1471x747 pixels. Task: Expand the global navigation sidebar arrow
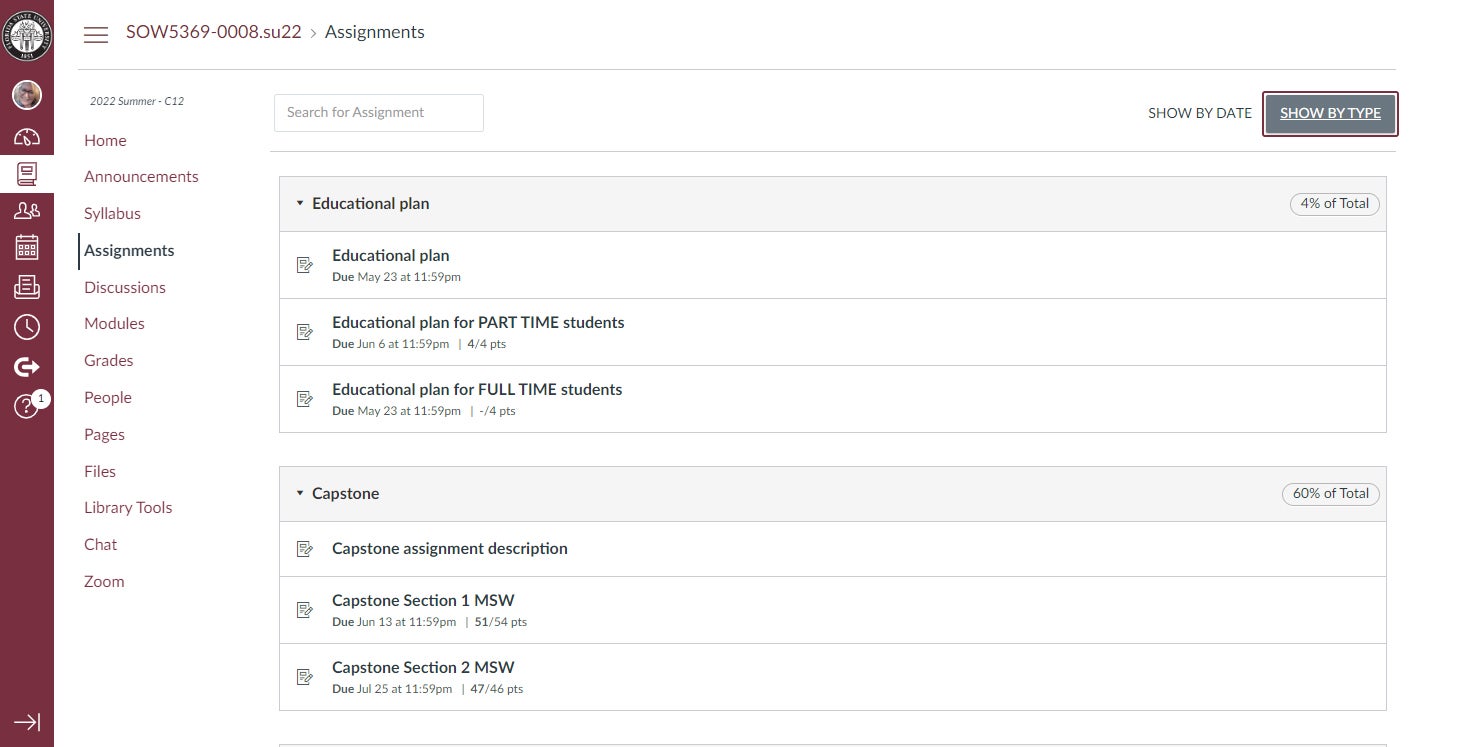point(27,722)
